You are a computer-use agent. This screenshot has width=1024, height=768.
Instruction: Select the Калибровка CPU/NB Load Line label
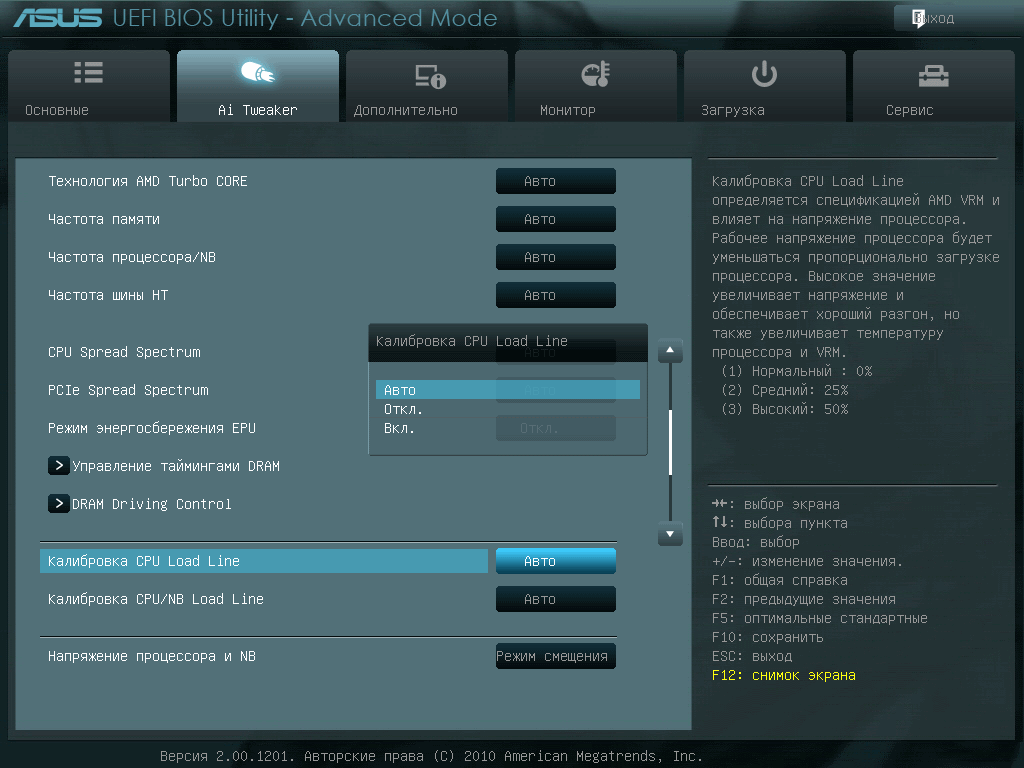[x=155, y=599]
